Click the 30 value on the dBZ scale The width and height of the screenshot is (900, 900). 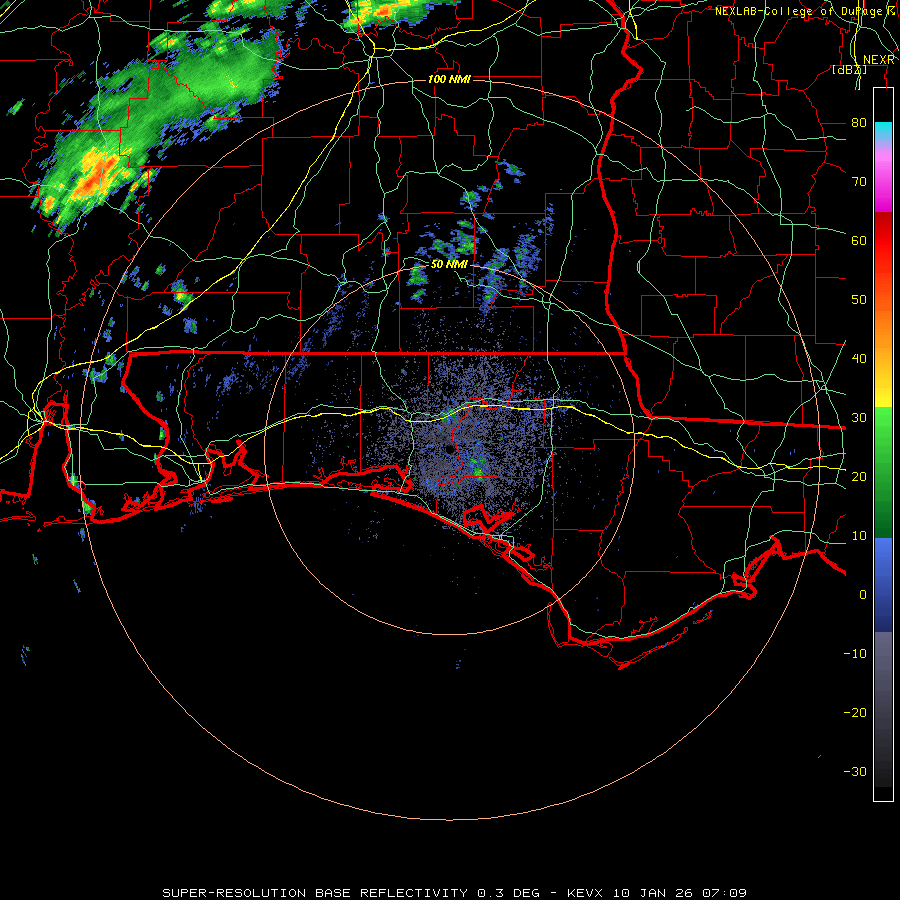pos(859,418)
